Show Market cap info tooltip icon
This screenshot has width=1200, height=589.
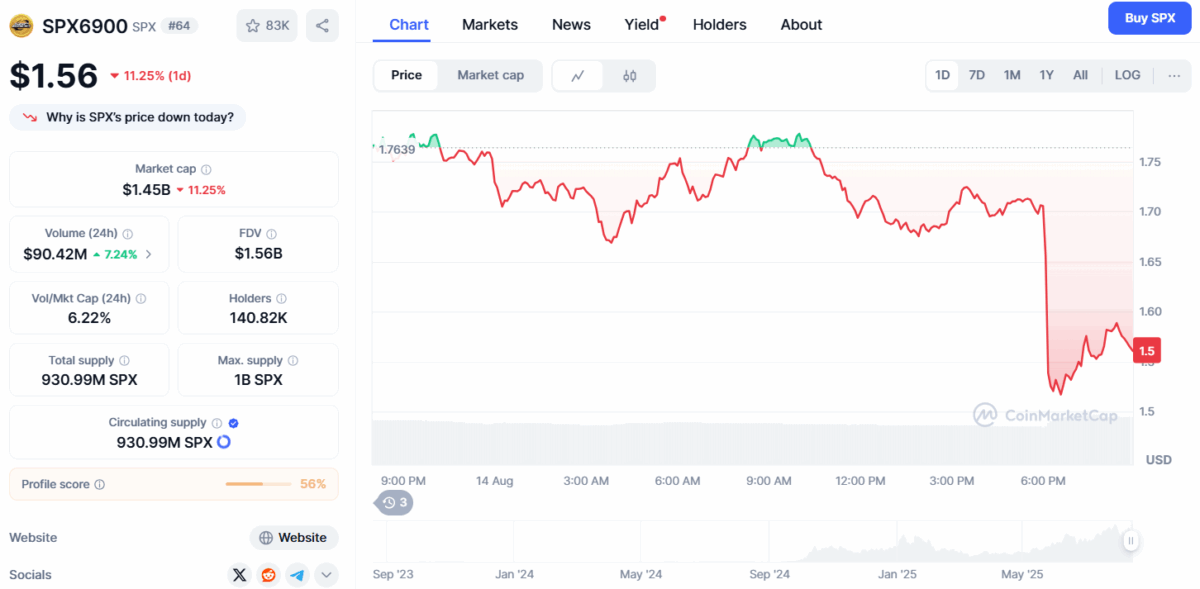[206, 170]
